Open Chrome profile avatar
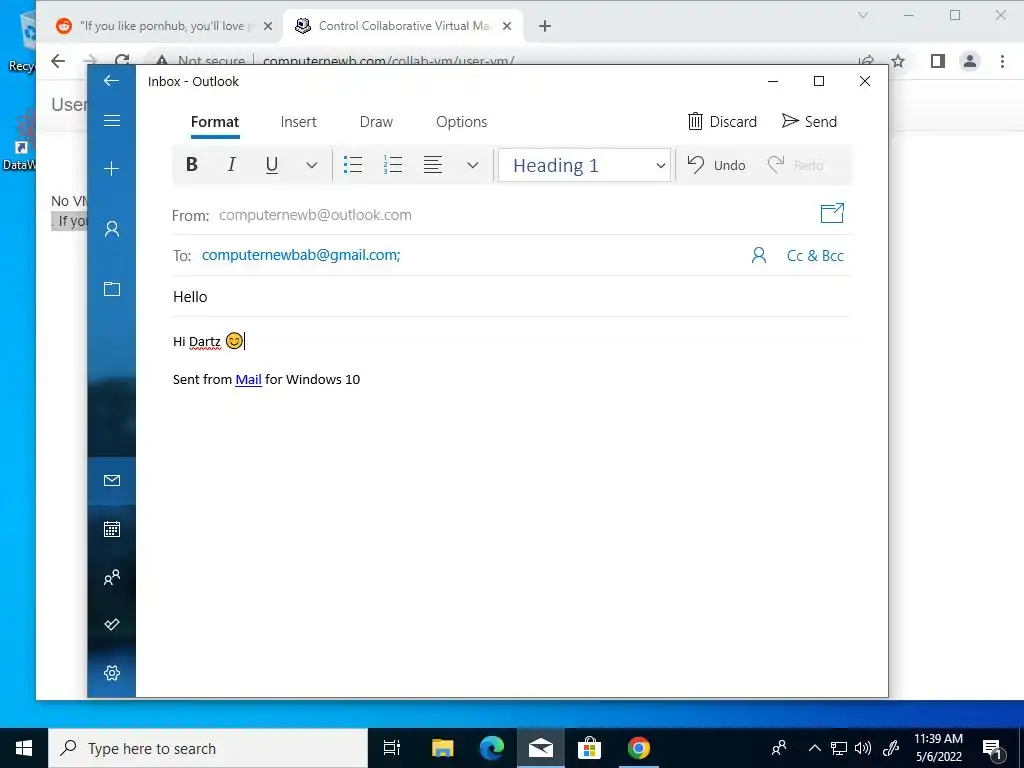This screenshot has height=768, width=1024. [x=970, y=61]
